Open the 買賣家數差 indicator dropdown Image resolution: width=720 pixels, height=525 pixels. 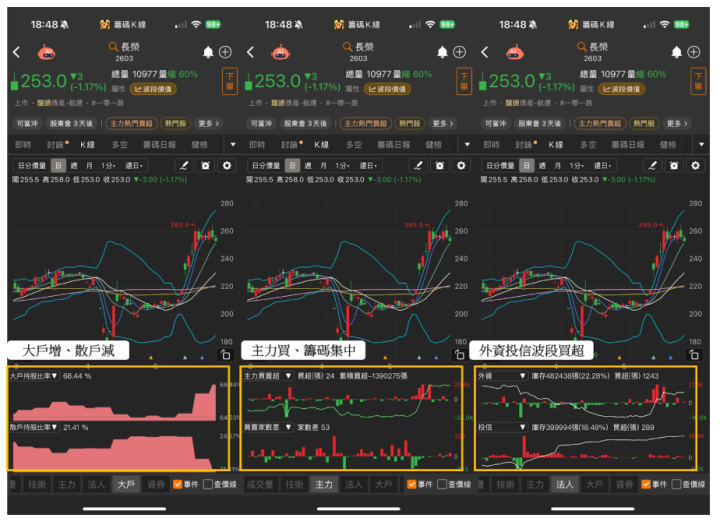coord(268,427)
